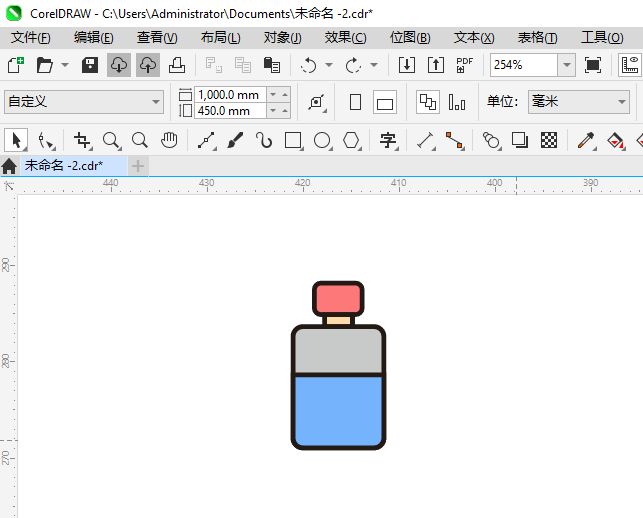Select the Crop tool
Screen dimensions: 643x518
[82, 140]
